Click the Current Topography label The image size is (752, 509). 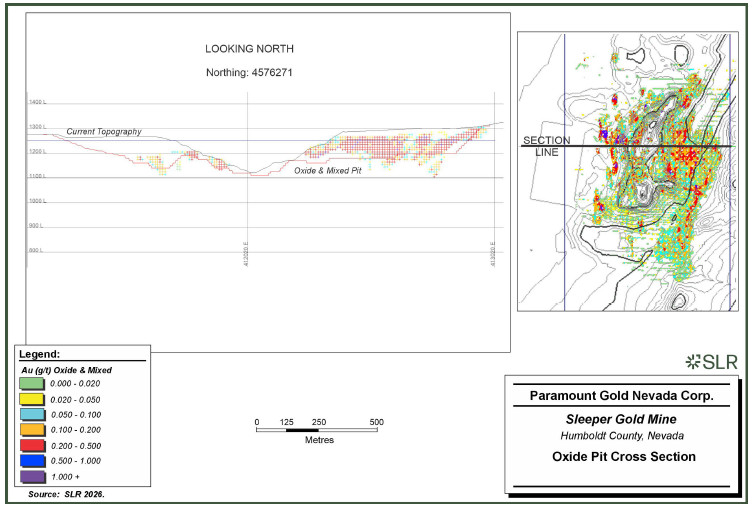pyautogui.click(x=104, y=131)
